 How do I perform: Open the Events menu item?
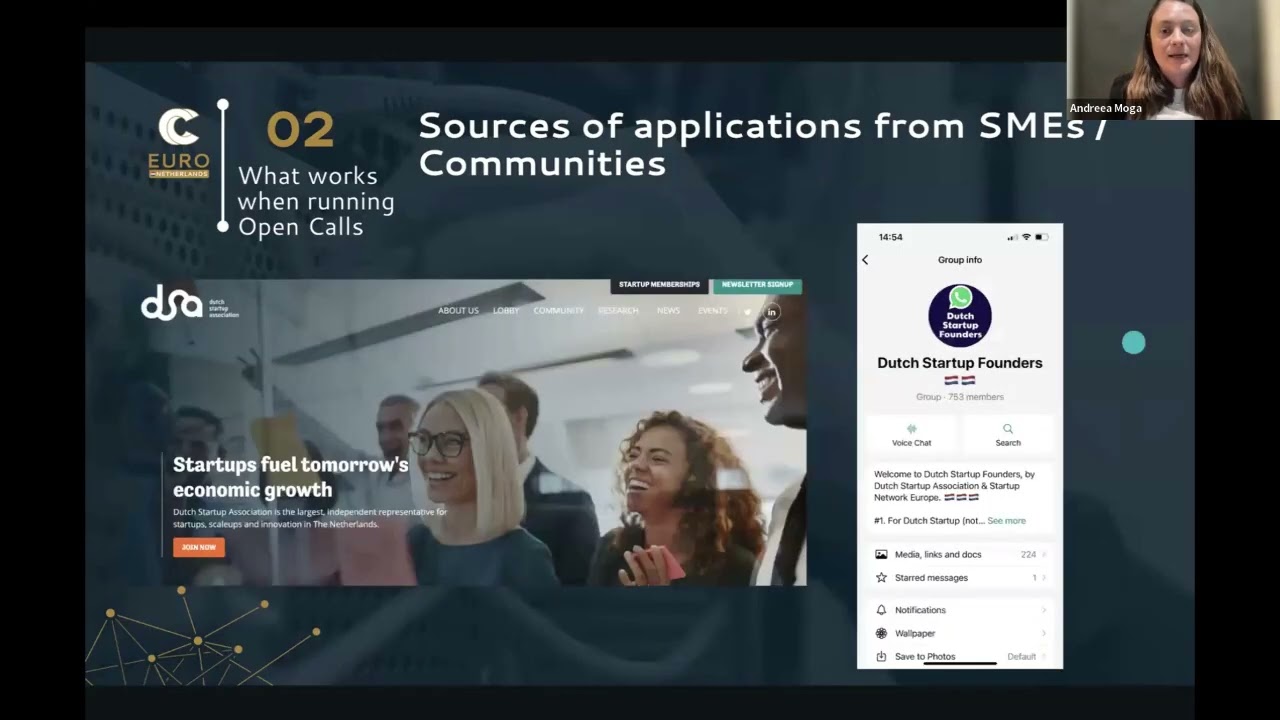(x=712, y=311)
